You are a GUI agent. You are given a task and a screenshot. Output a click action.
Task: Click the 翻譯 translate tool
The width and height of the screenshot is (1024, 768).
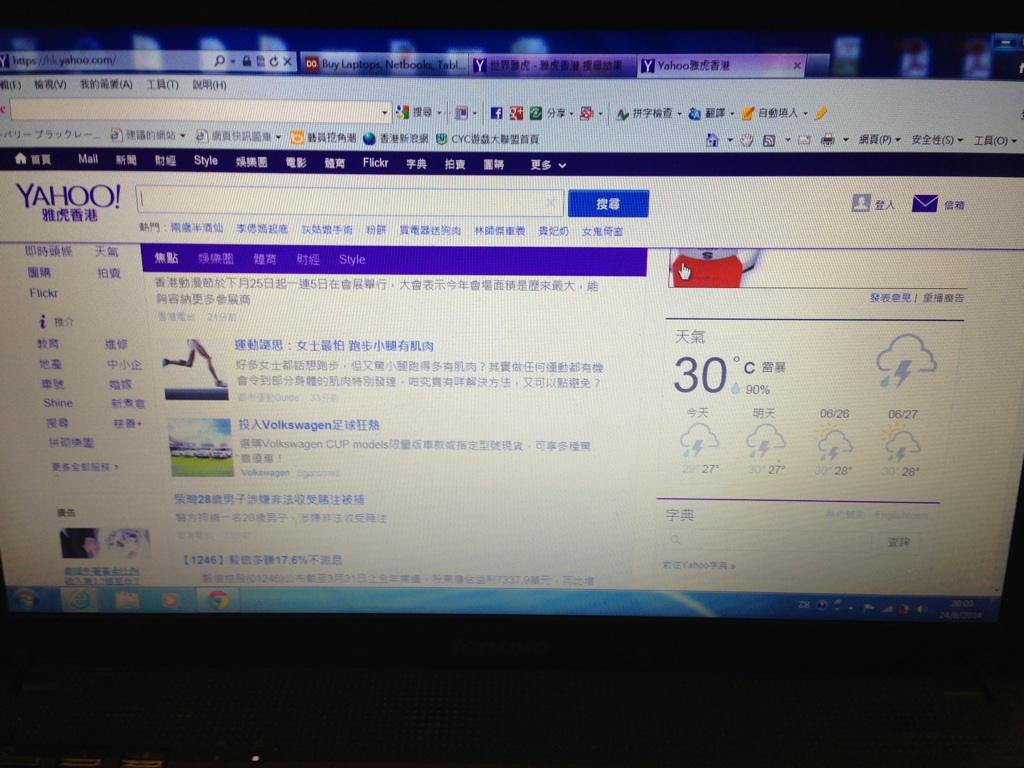[x=707, y=114]
